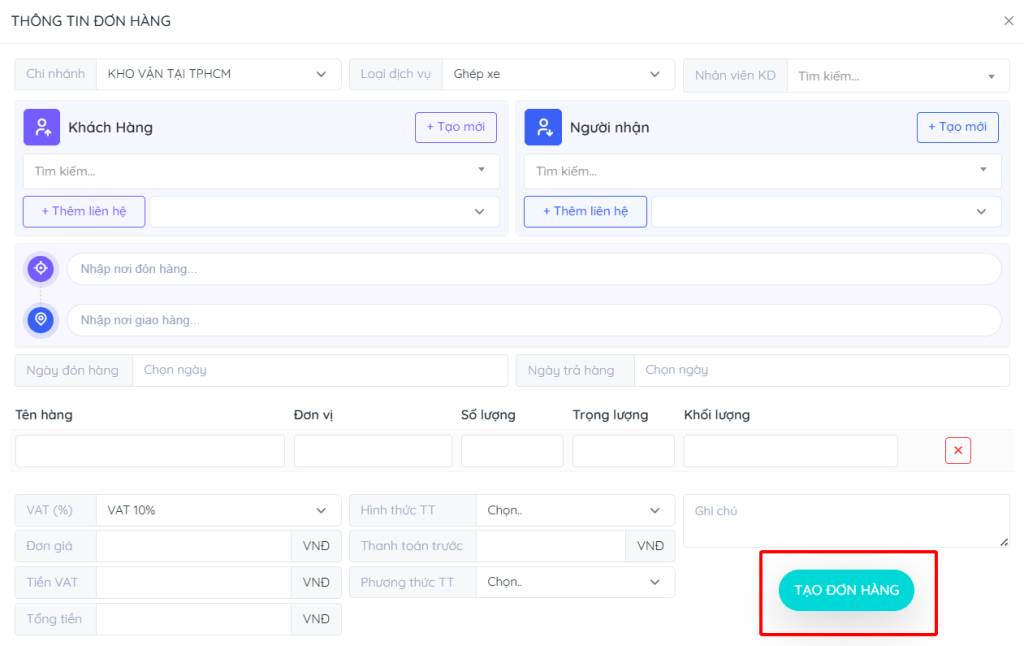Click the Ngày đón hàng date field
This screenshot has width=1024, height=646.
tap(319, 370)
